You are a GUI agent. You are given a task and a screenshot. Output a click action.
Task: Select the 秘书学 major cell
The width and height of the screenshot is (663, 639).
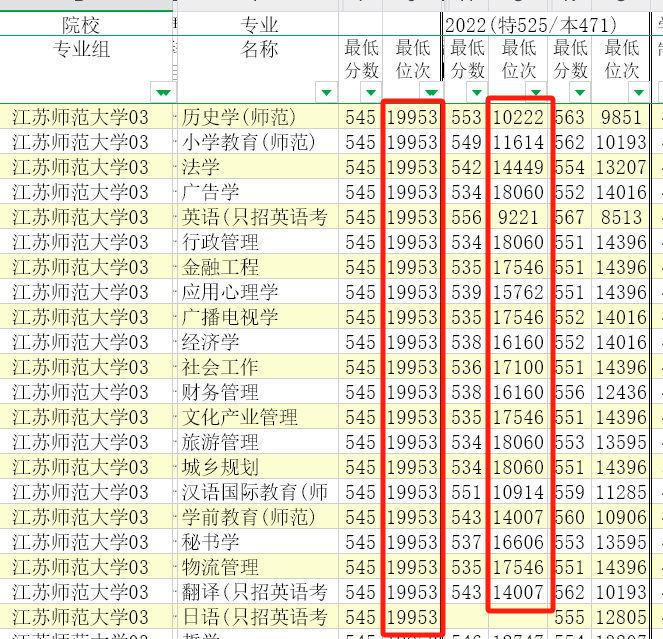coord(258,542)
